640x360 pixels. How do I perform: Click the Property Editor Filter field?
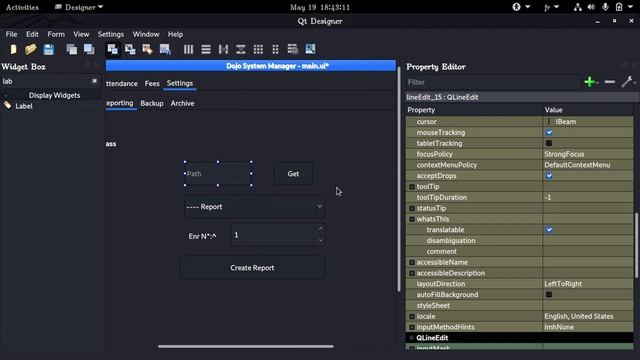point(492,82)
